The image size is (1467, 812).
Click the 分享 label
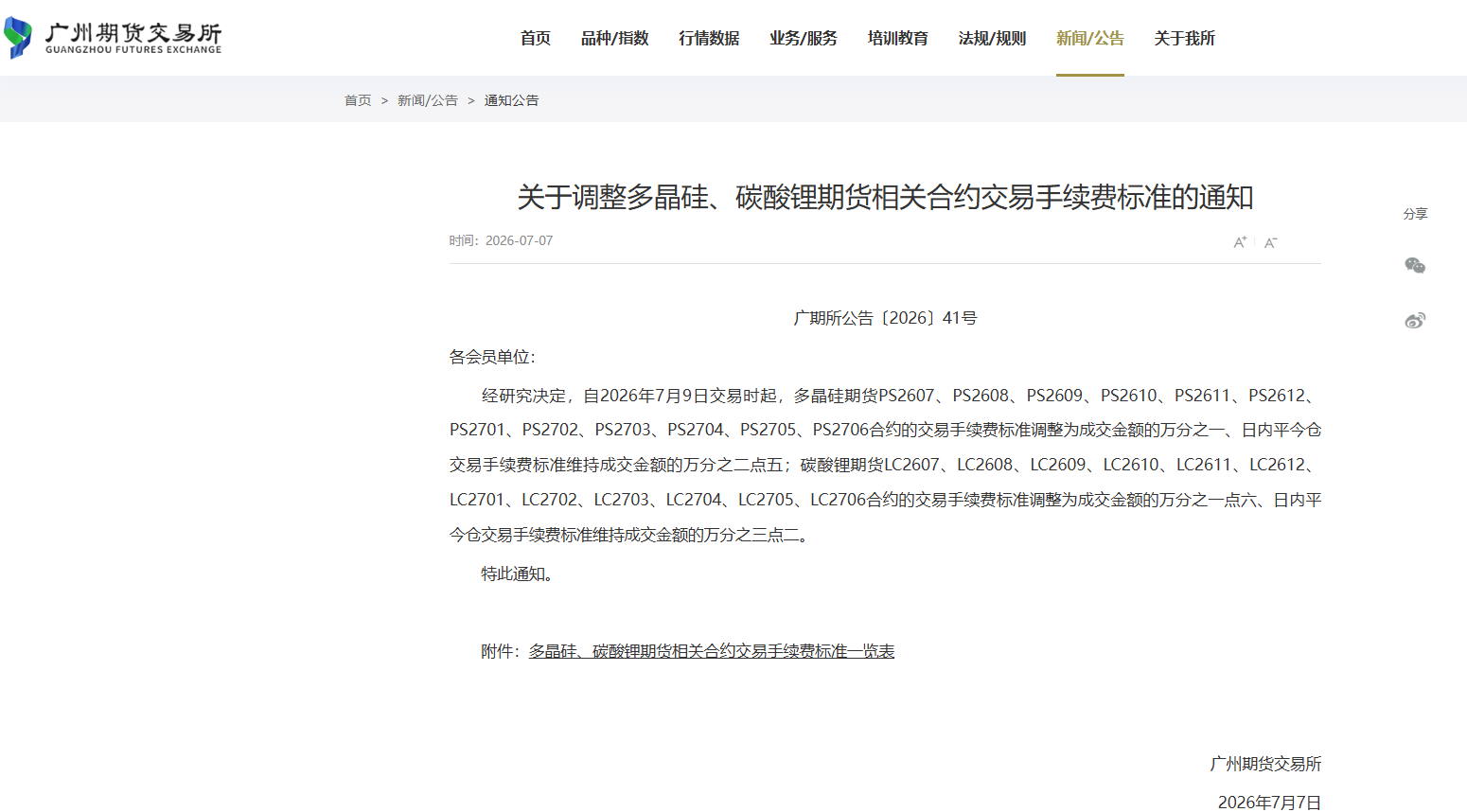(1415, 214)
